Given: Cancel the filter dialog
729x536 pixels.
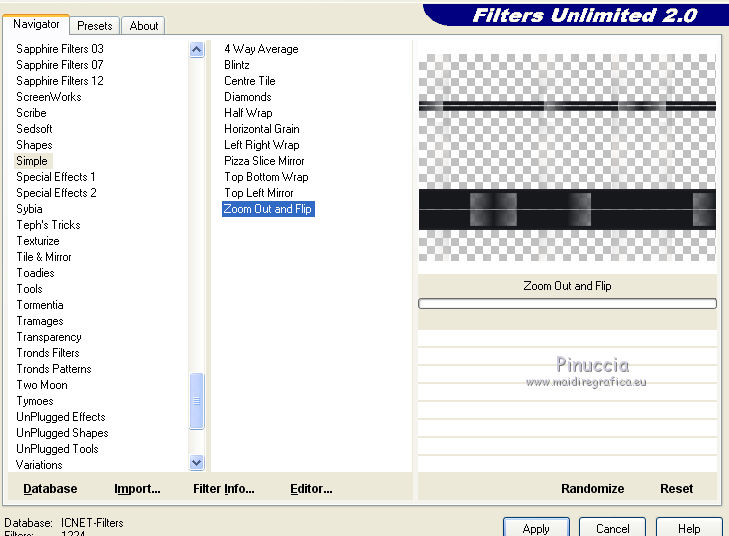Looking at the screenshot, I should click(612, 528).
